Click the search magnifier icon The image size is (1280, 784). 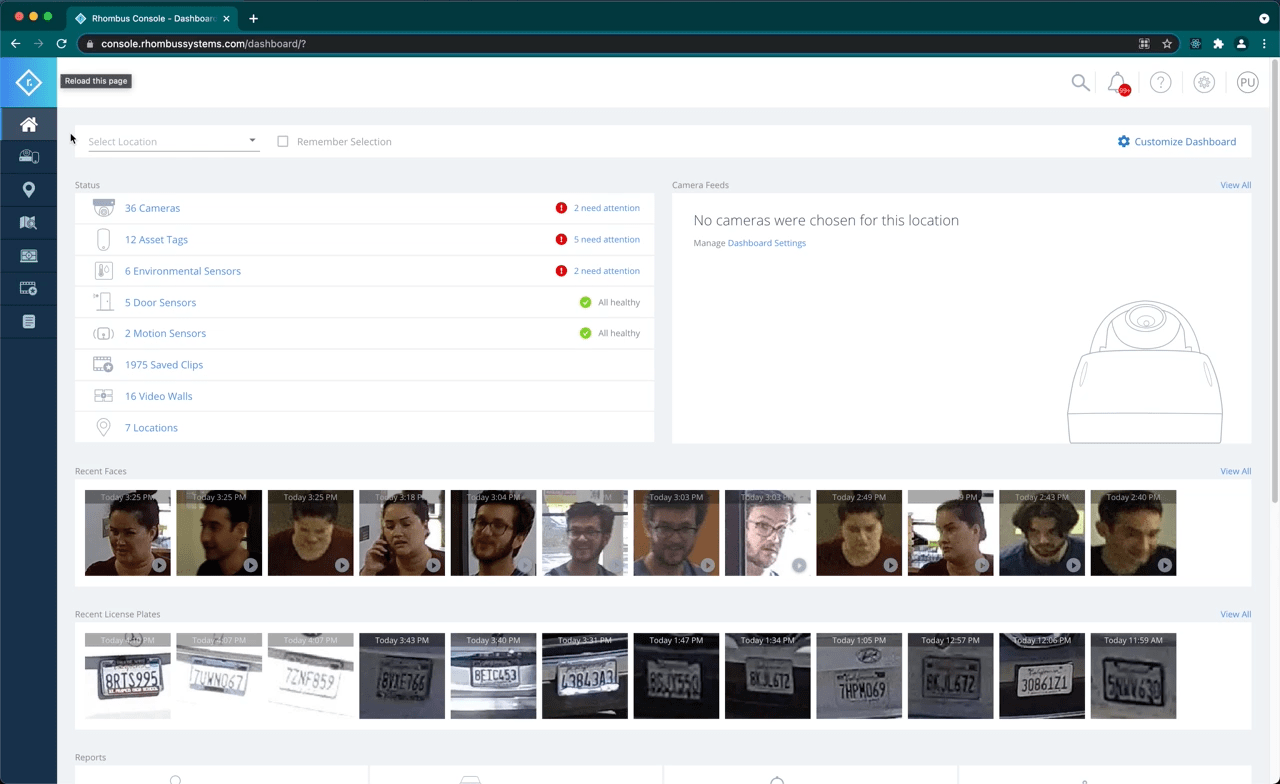[1080, 83]
